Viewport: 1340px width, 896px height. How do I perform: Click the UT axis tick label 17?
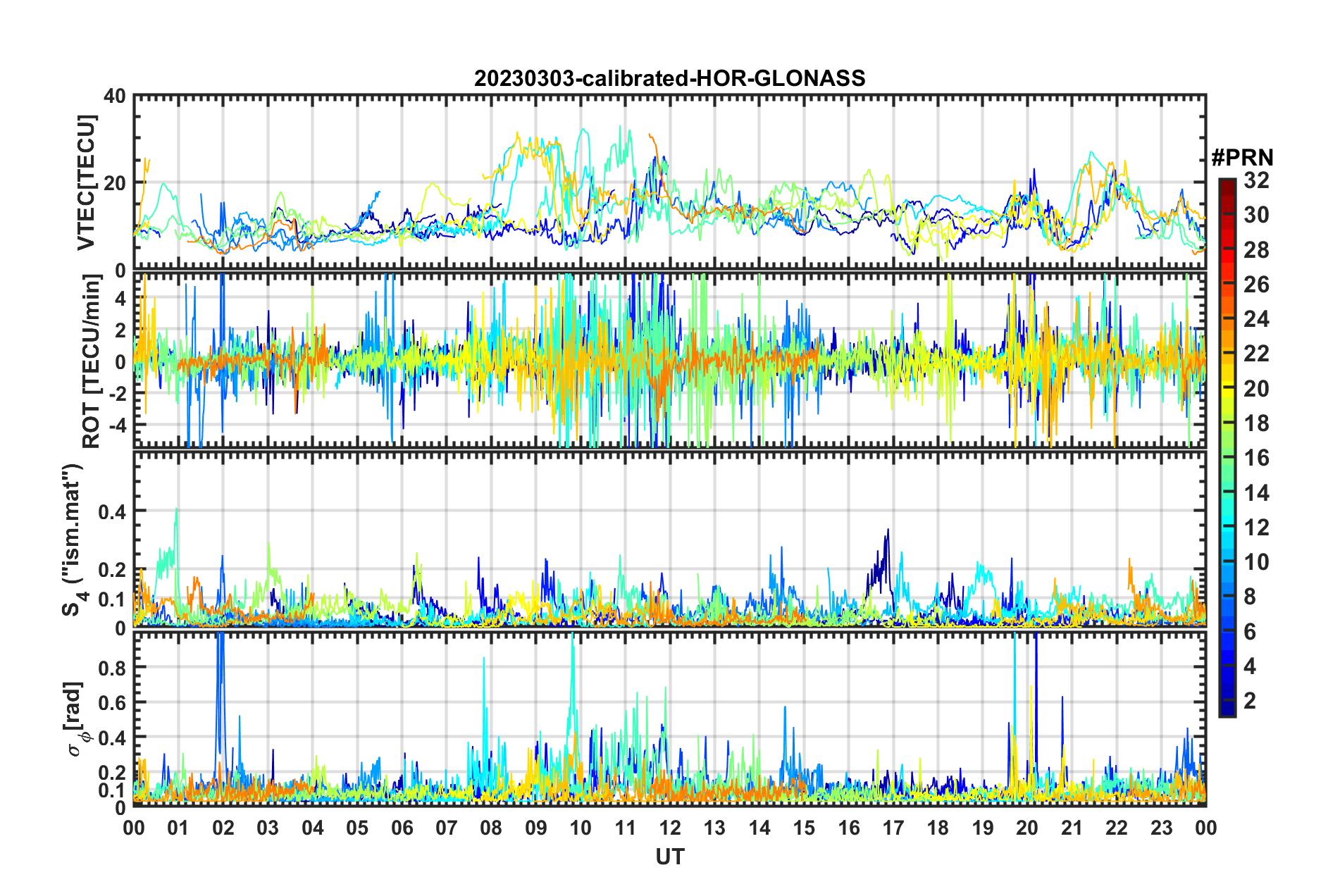[893, 828]
